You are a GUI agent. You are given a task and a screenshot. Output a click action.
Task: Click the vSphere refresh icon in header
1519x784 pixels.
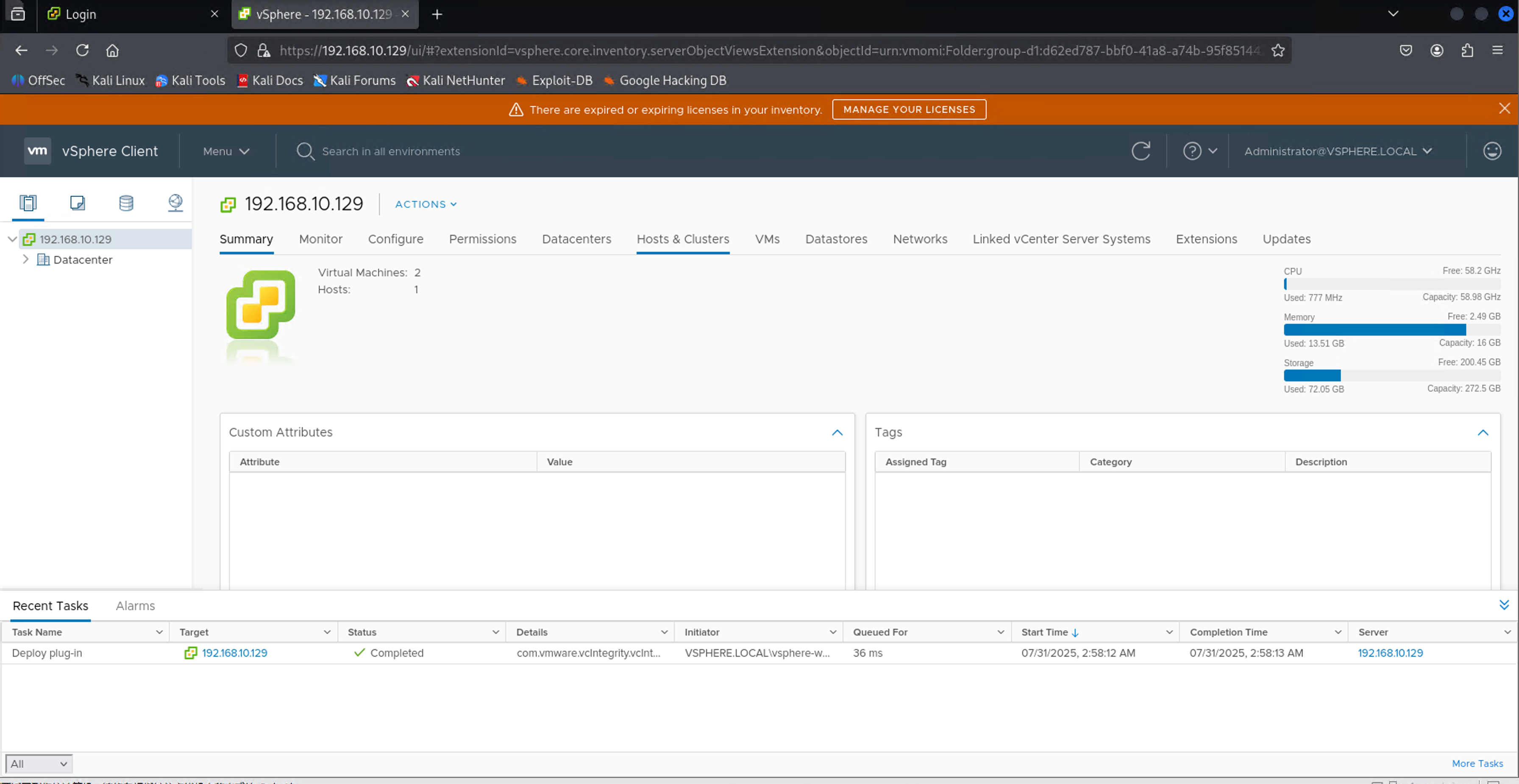click(1141, 151)
